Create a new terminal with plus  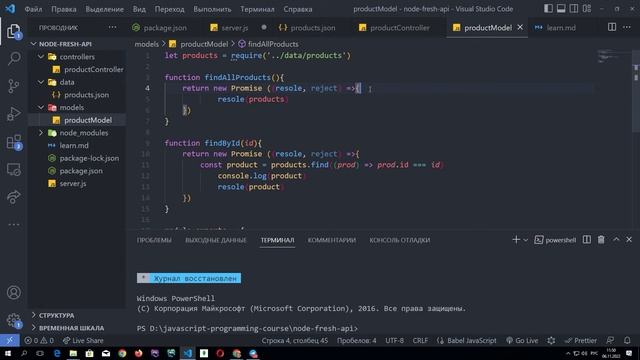click(516, 240)
